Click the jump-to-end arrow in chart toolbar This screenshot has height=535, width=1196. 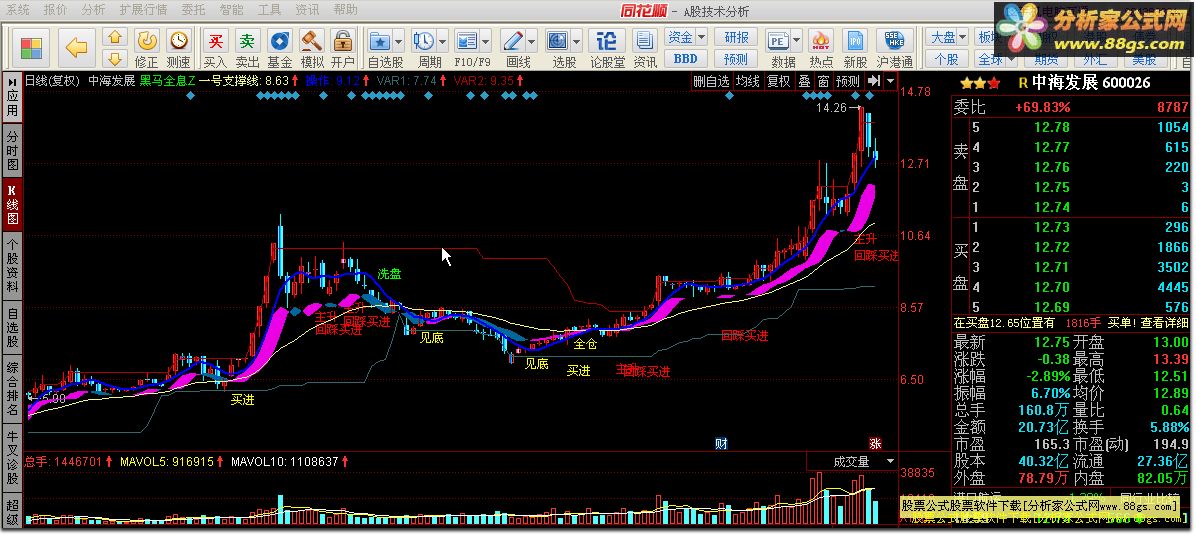point(875,81)
